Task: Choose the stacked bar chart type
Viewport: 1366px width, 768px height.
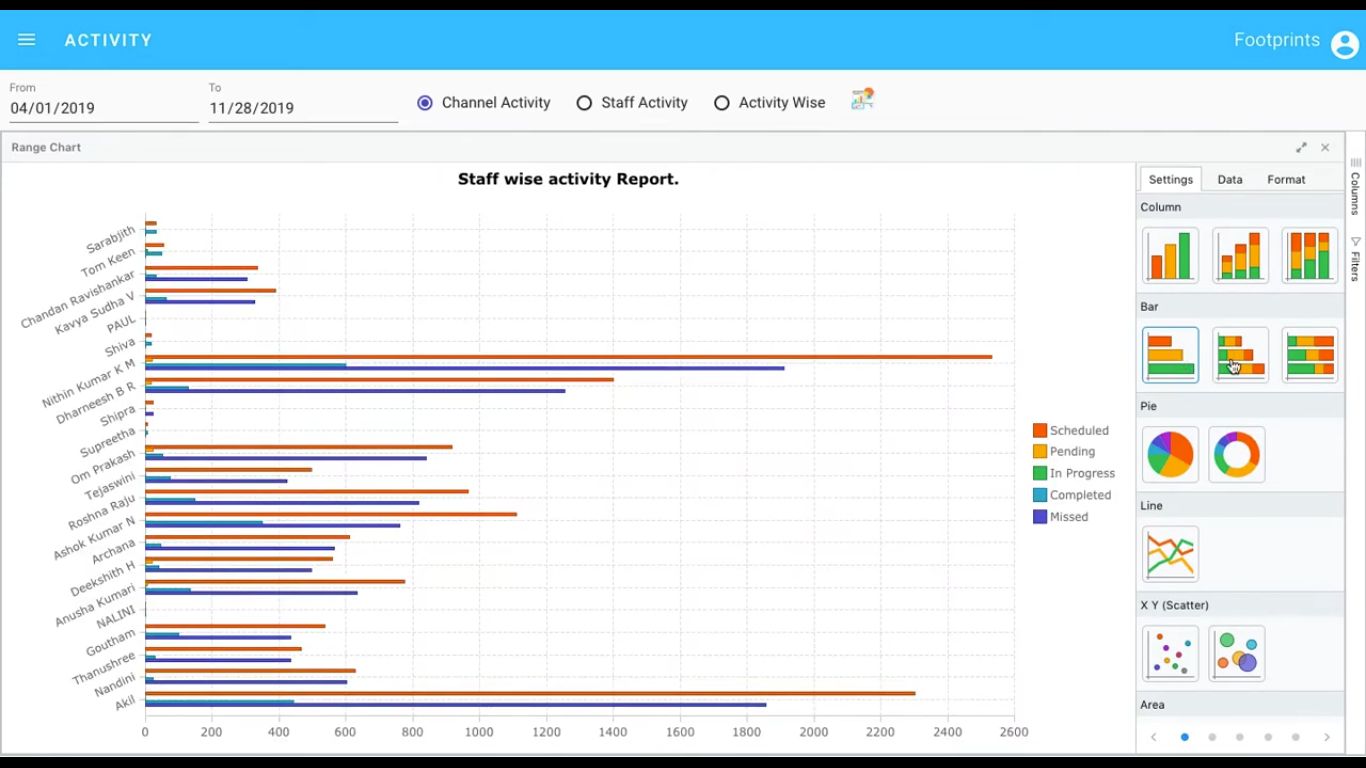Action: coord(1240,355)
